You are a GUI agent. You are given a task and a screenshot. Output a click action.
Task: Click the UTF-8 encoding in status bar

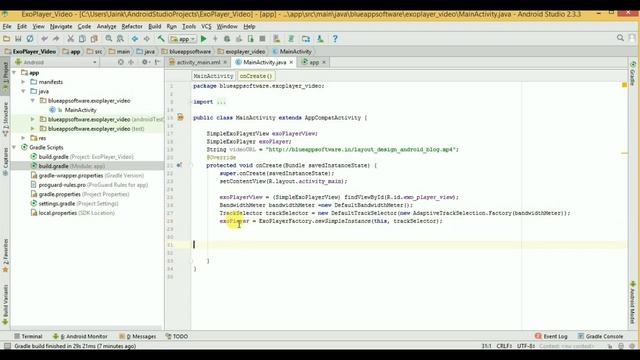[526, 346]
